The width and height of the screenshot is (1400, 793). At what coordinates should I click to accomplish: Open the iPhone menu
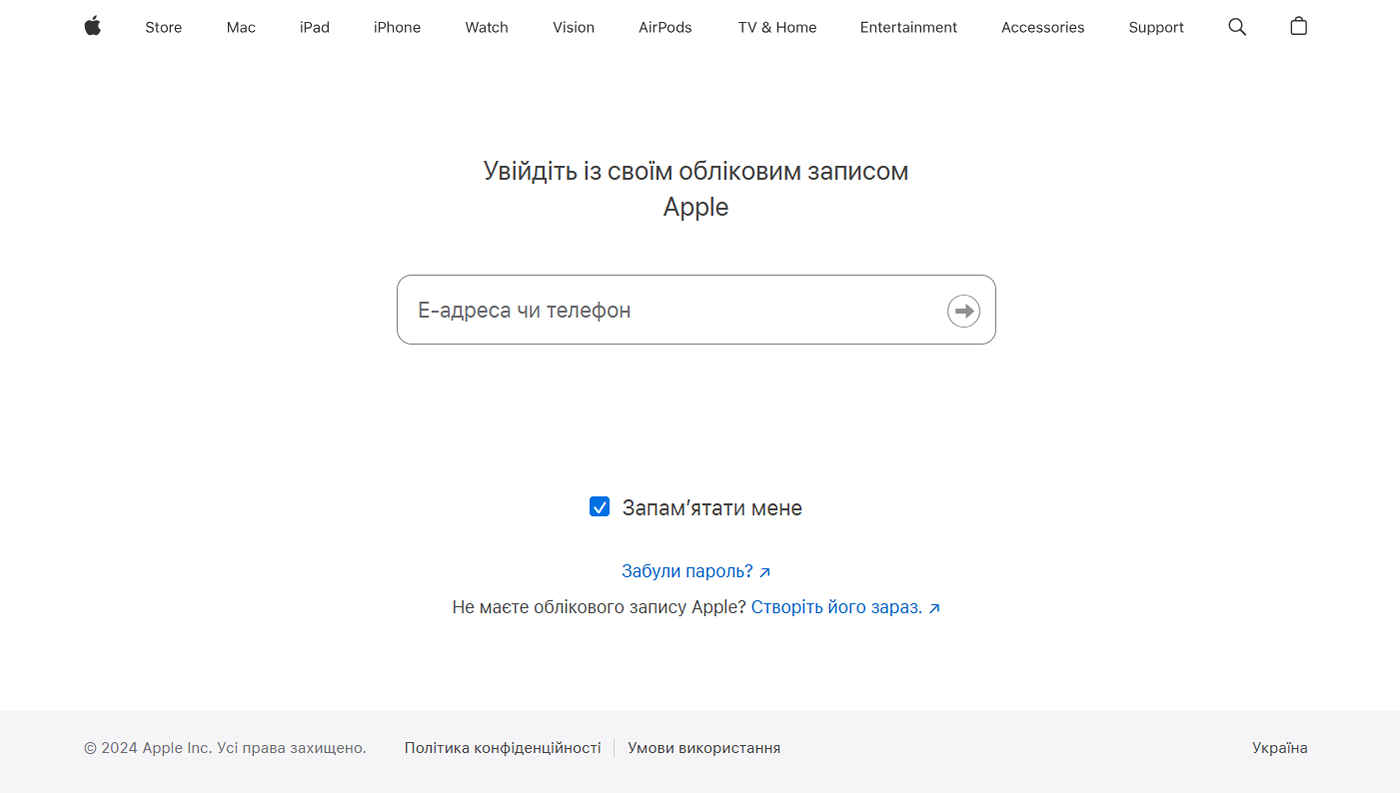pos(397,27)
